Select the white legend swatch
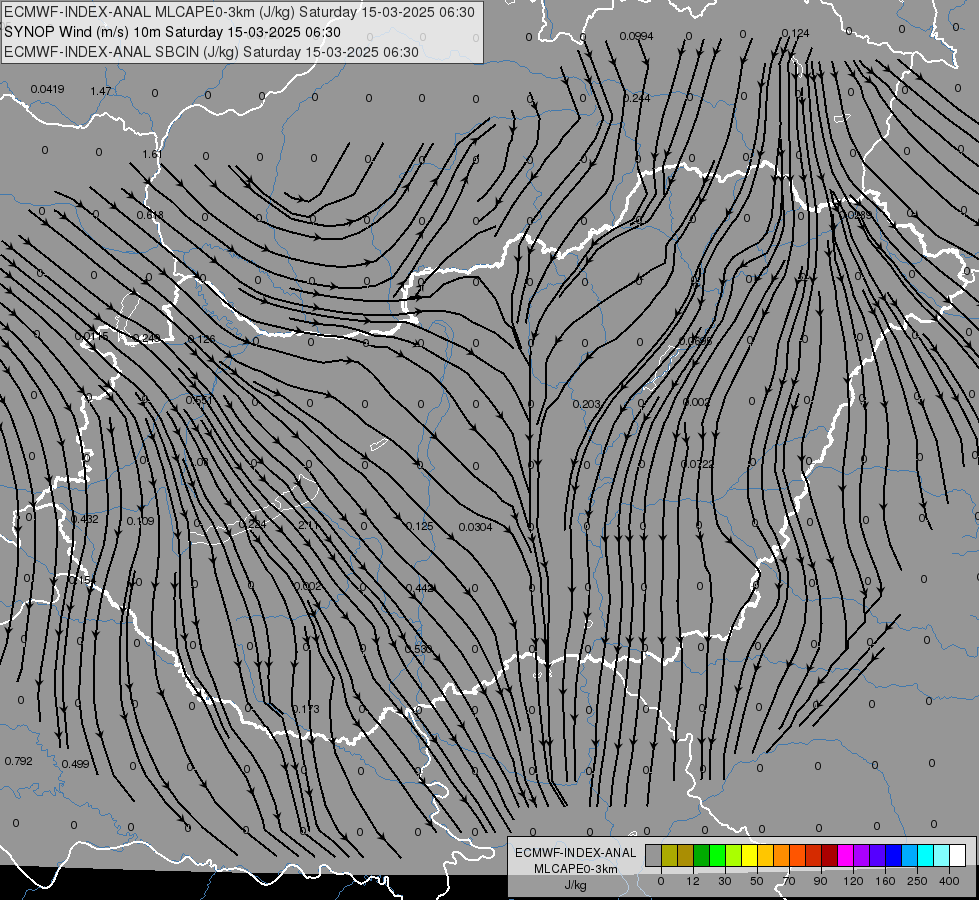Viewport: 979px width, 900px height. (x=958, y=855)
